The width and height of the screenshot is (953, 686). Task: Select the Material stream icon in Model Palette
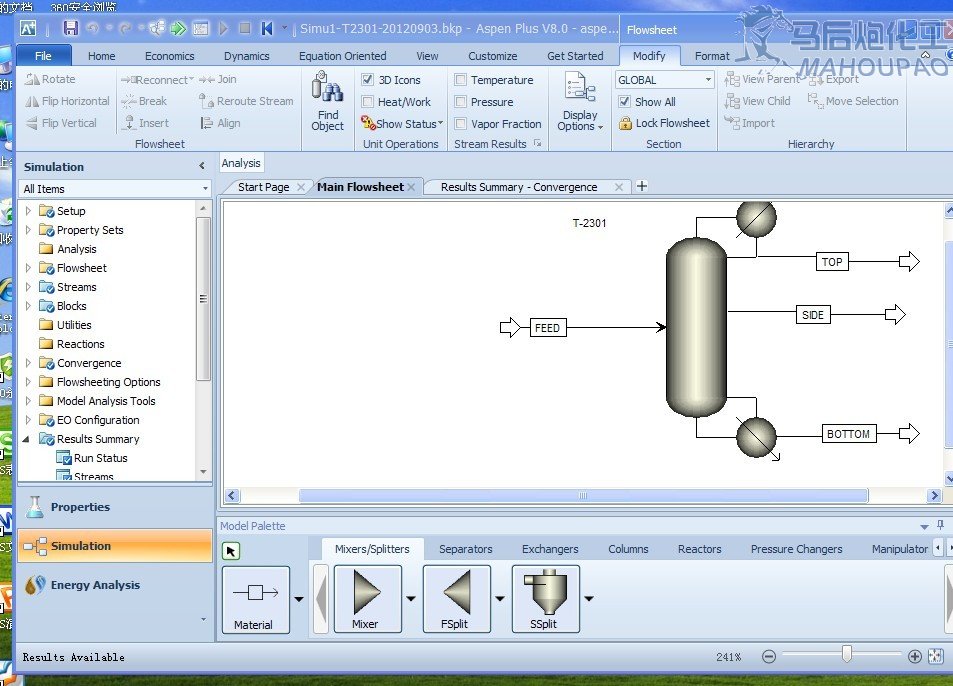click(x=255, y=600)
